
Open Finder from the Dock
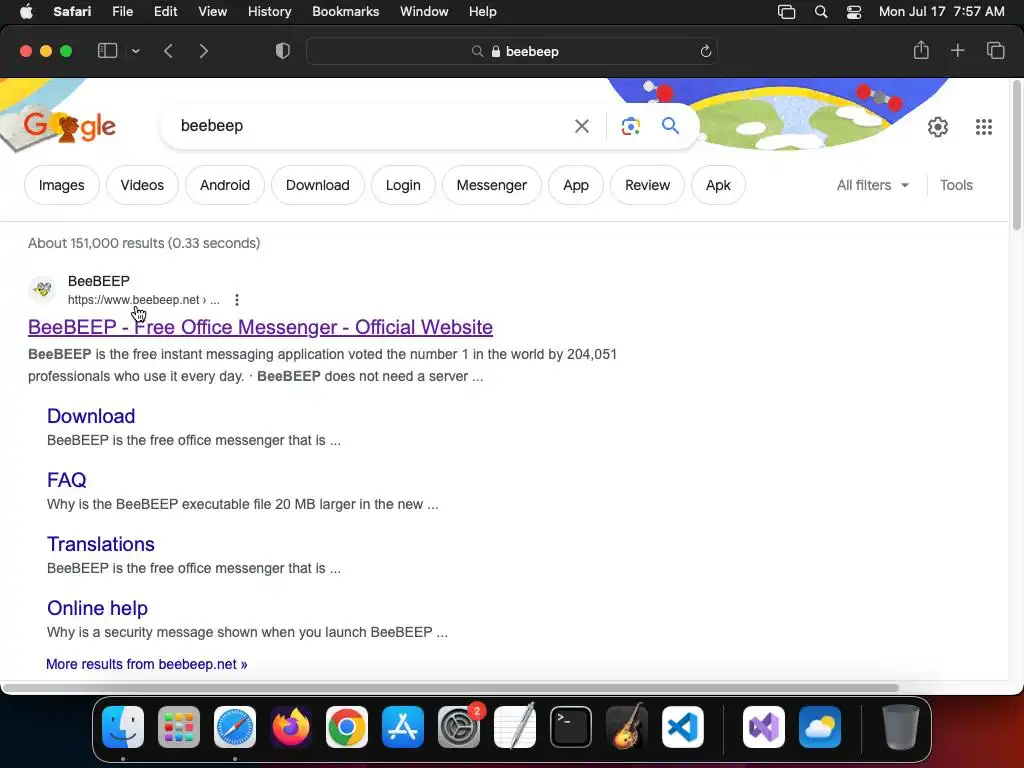coord(123,727)
